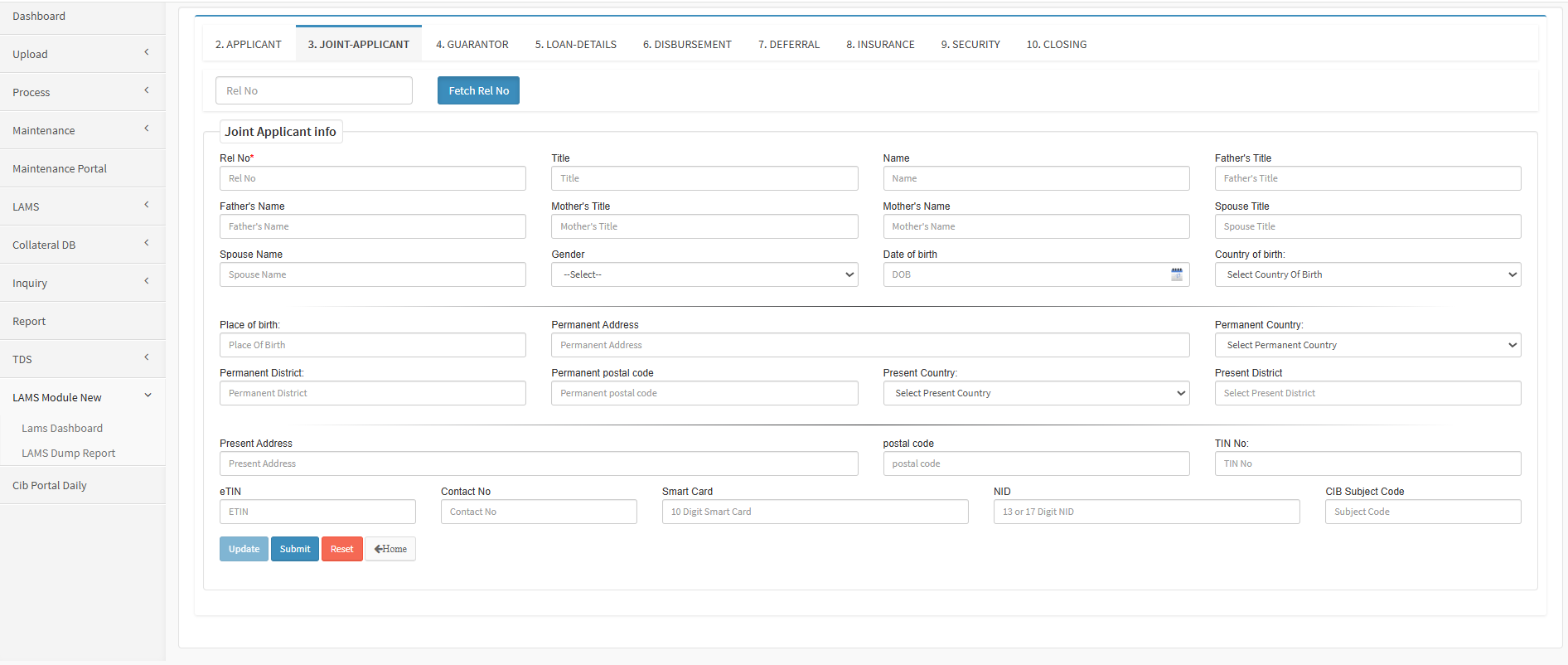Click the Home button with arrow icon
Image resolution: width=1568 pixels, height=665 pixels.
click(x=390, y=549)
